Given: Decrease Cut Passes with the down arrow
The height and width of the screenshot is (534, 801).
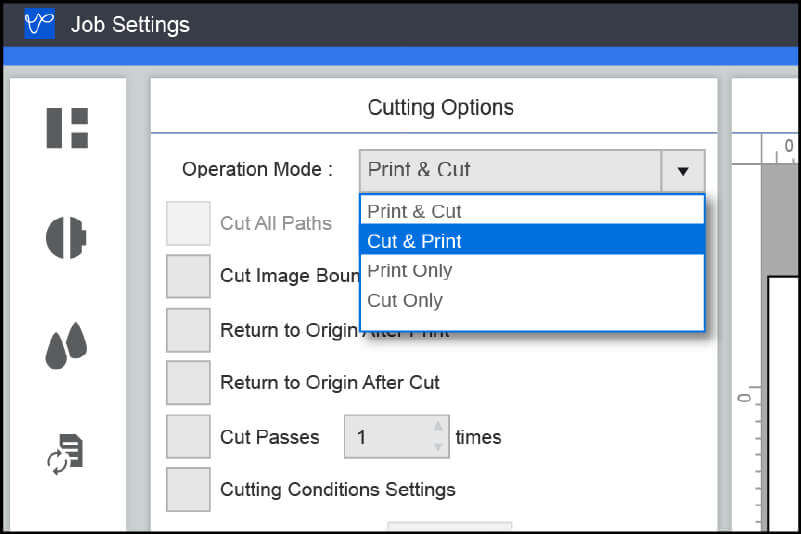Looking at the screenshot, I should [437, 447].
